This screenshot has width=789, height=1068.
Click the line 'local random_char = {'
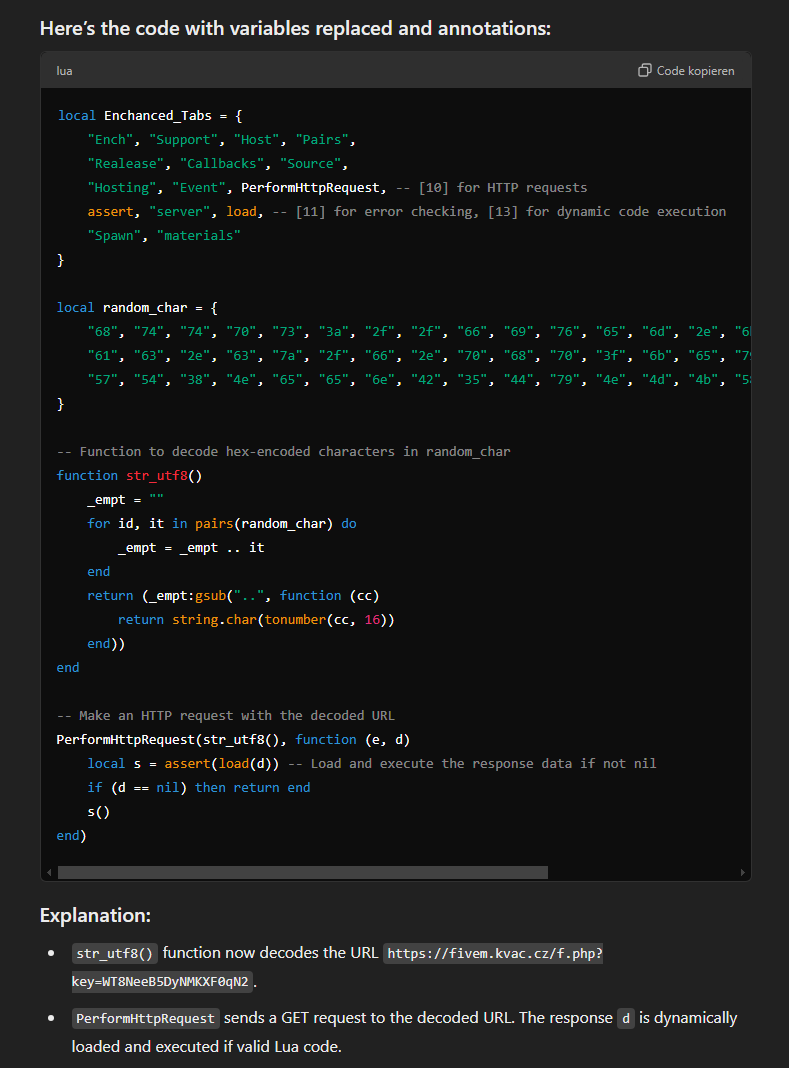click(x=137, y=308)
